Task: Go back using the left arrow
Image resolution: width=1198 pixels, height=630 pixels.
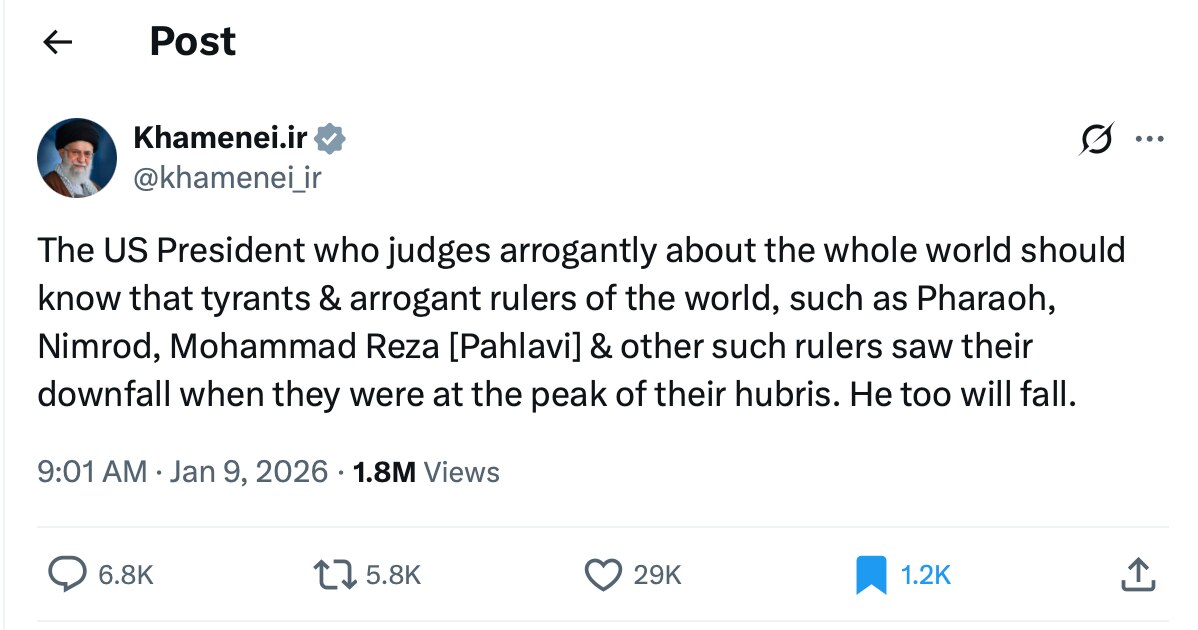Action: click(x=58, y=42)
